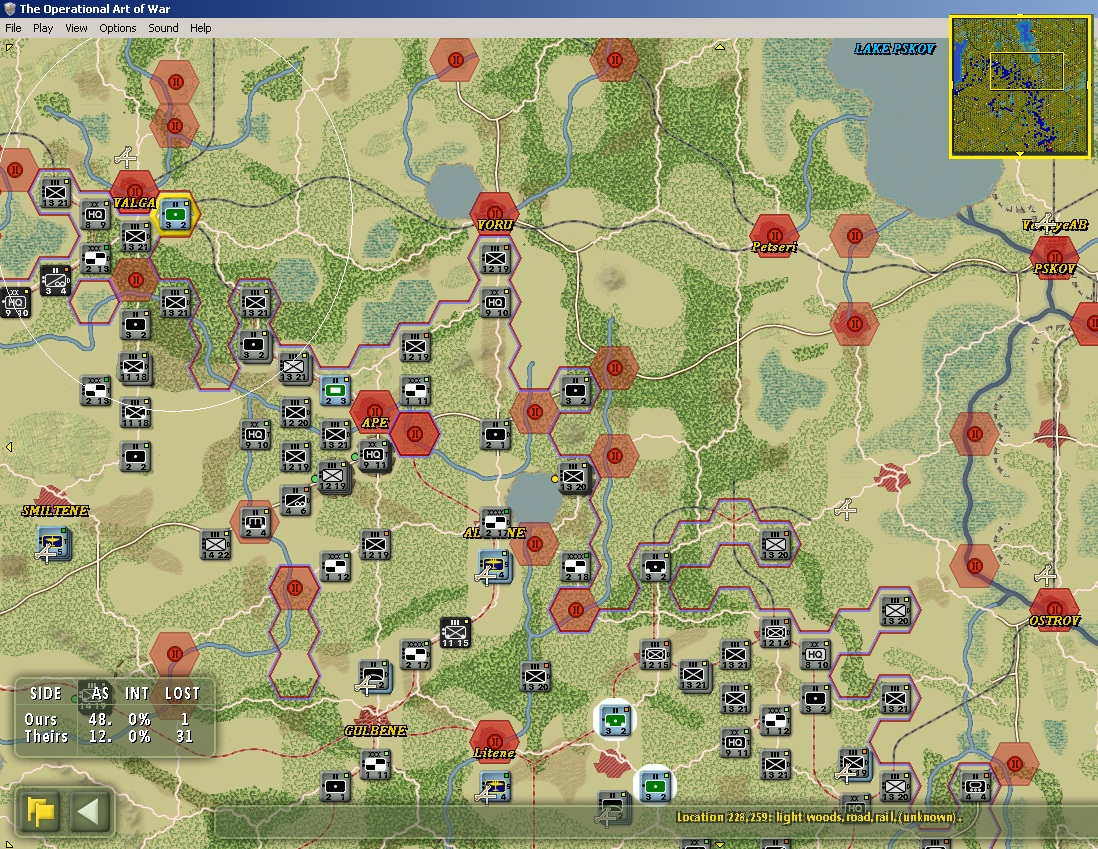Click the bottom-left corner map scroll arrow
This screenshot has width=1098, height=849.
[x=8, y=843]
